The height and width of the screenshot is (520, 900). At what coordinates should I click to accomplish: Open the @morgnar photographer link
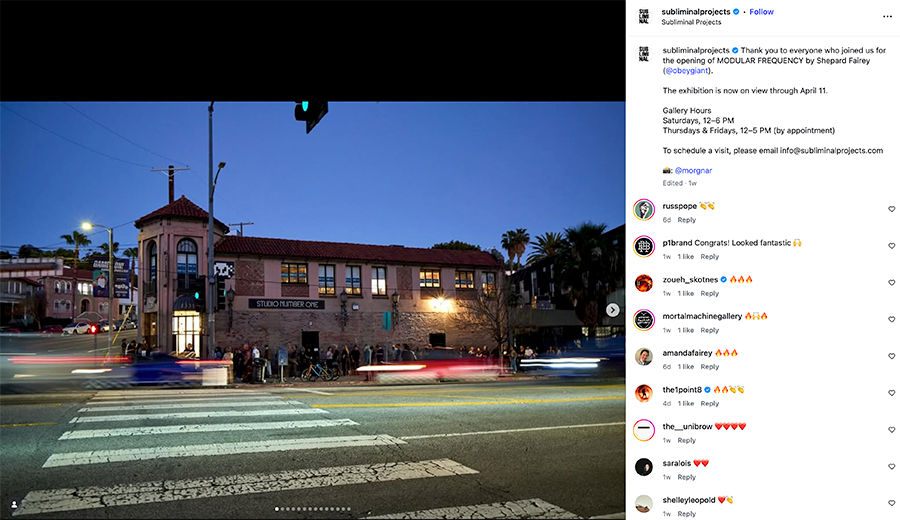click(x=693, y=170)
